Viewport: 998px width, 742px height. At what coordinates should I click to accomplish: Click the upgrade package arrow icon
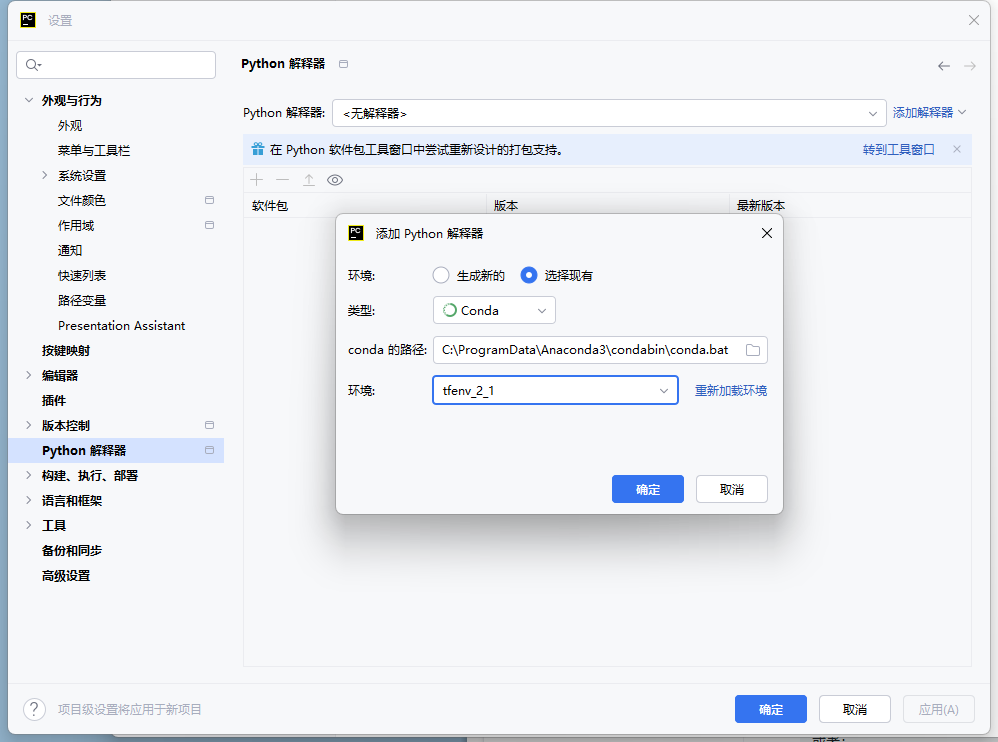click(x=309, y=180)
